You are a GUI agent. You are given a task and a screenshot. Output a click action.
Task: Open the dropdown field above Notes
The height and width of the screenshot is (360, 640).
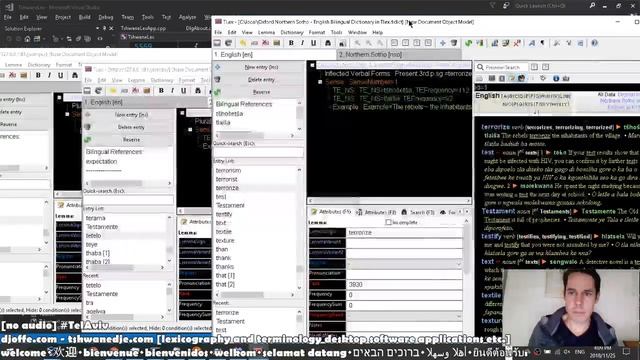click(404, 316)
